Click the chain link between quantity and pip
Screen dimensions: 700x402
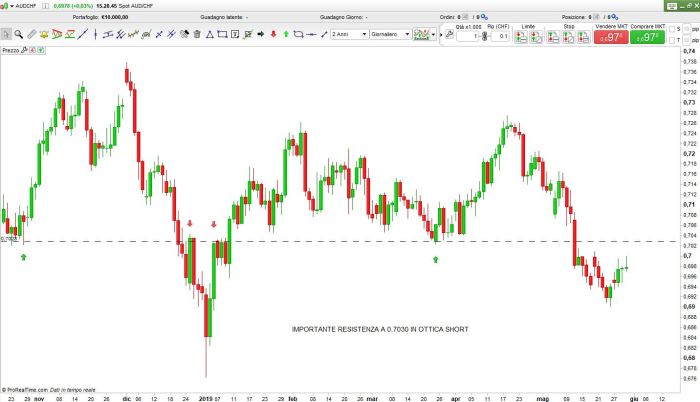pyautogui.click(x=485, y=36)
